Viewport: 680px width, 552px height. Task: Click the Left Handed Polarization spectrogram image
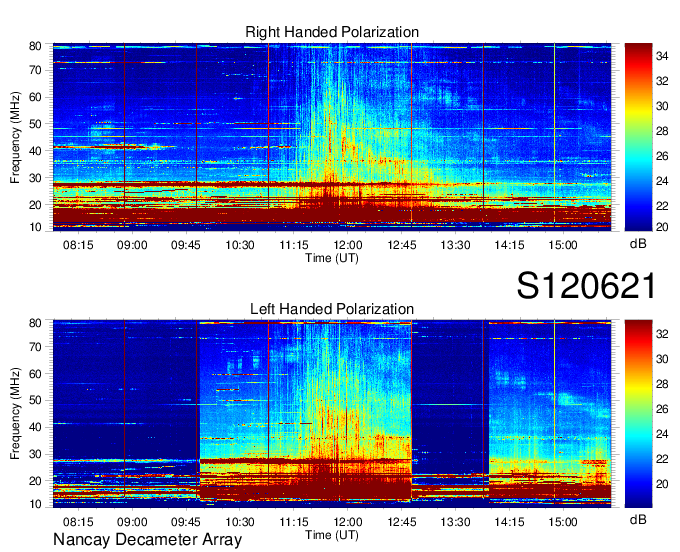click(x=332, y=414)
